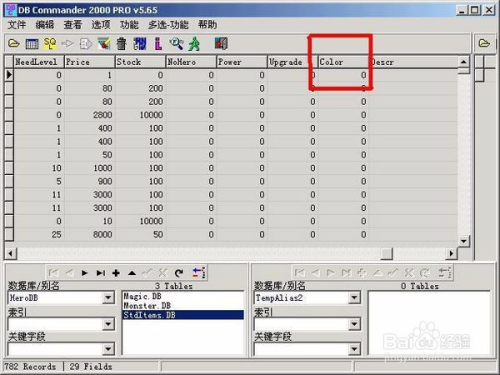Viewport: 500px width, 375px height.
Task: Expand right panel key field (关键字段) dropdown
Action: [354, 349]
